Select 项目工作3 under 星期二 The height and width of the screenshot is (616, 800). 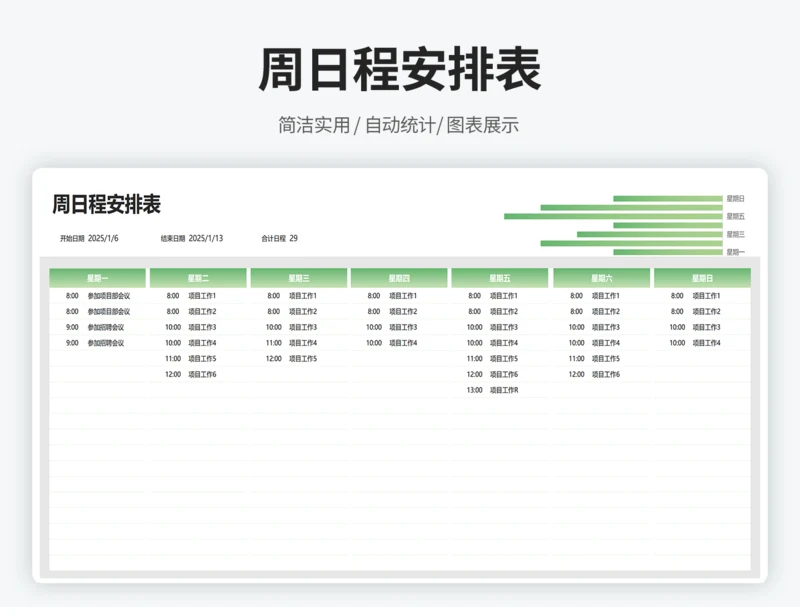(x=202, y=327)
